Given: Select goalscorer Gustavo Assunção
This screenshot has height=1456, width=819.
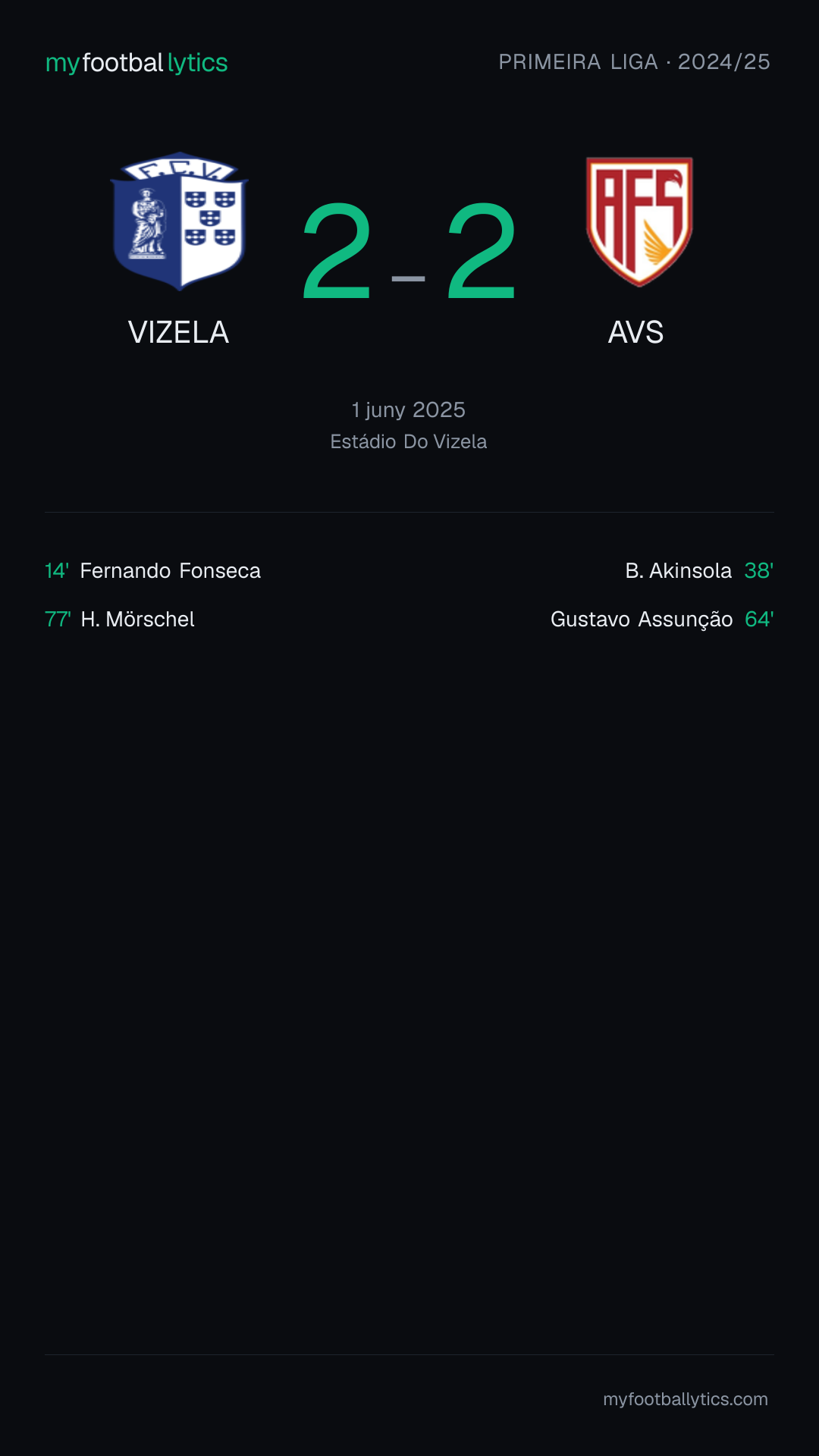Looking at the screenshot, I should pos(642,620).
